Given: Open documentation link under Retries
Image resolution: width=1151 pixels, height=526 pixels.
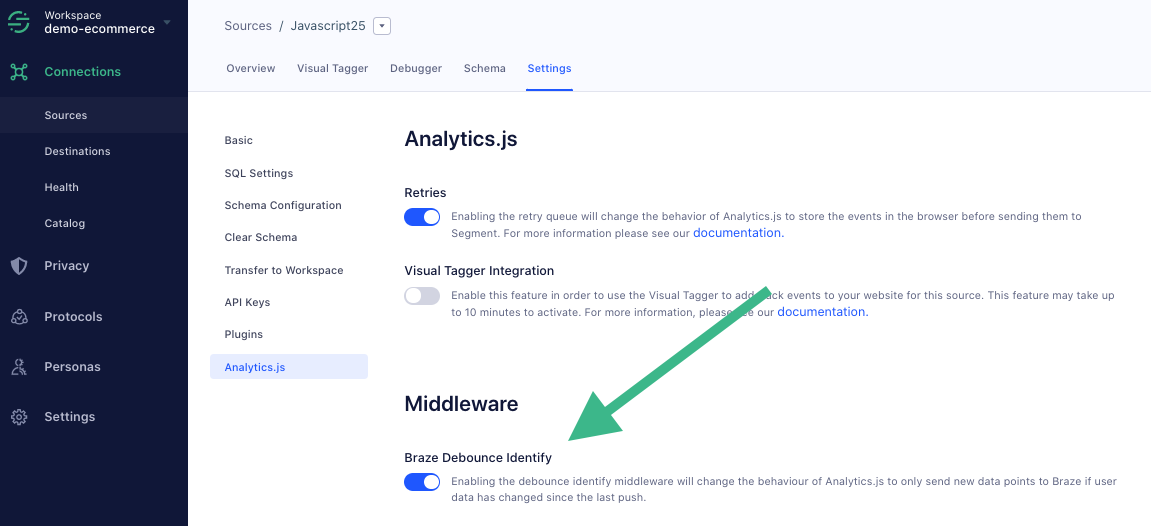Looking at the screenshot, I should click(737, 233).
